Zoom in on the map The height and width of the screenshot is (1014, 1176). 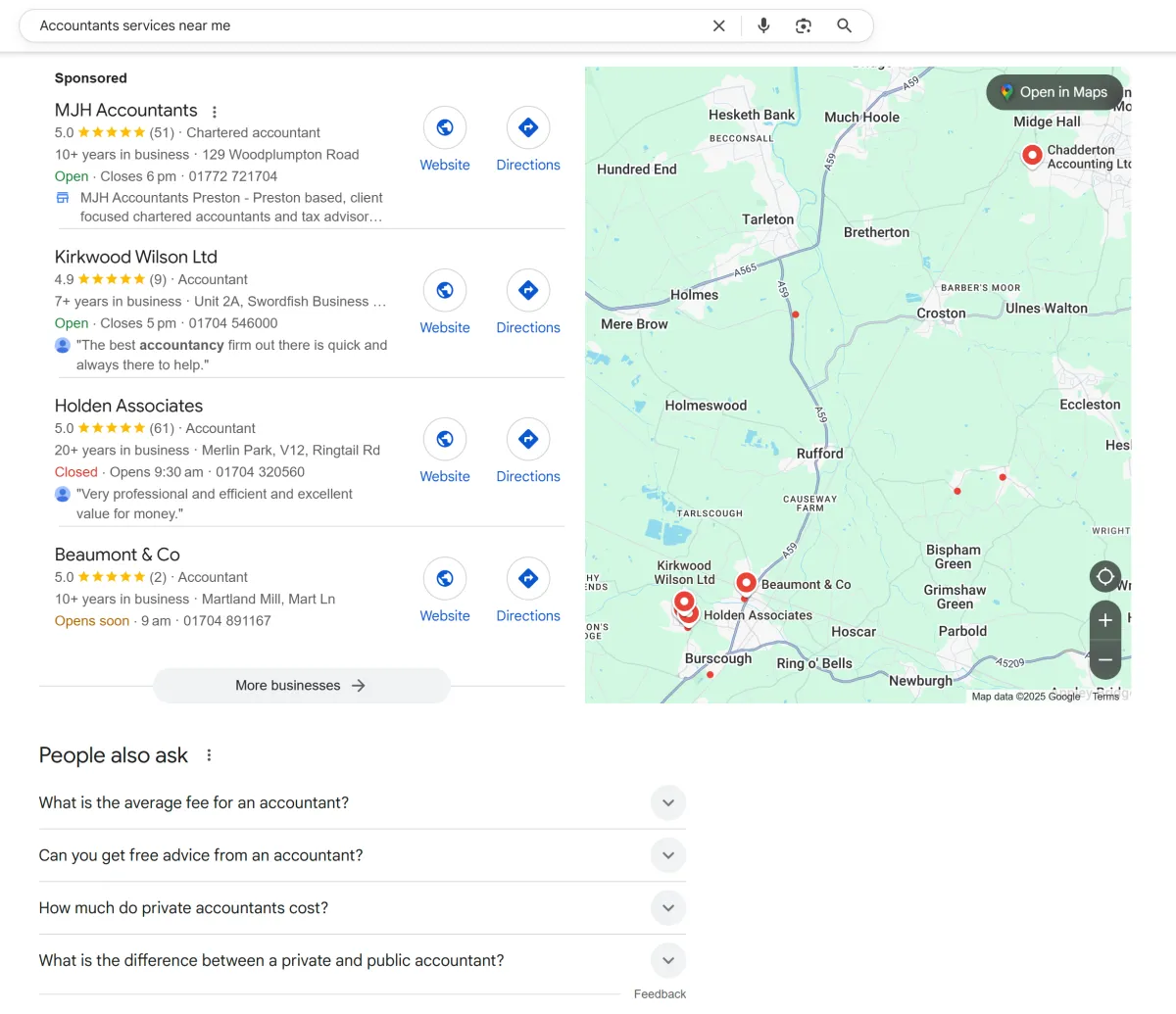[x=1105, y=620]
